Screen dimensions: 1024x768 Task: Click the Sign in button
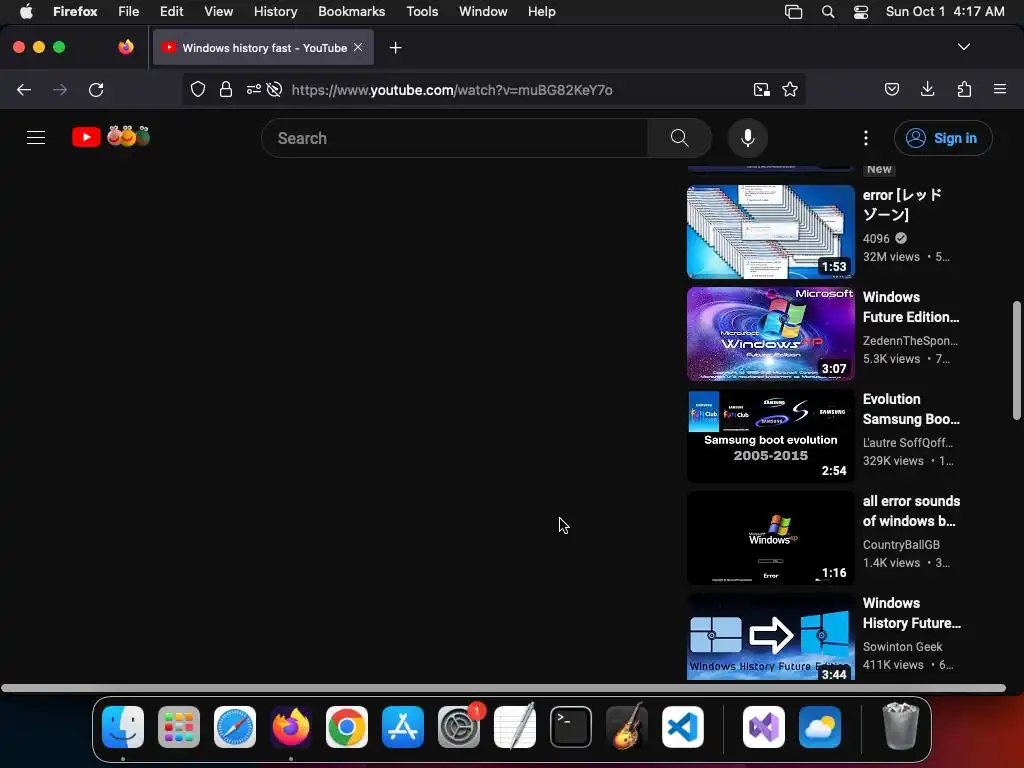(x=943, y=138)
